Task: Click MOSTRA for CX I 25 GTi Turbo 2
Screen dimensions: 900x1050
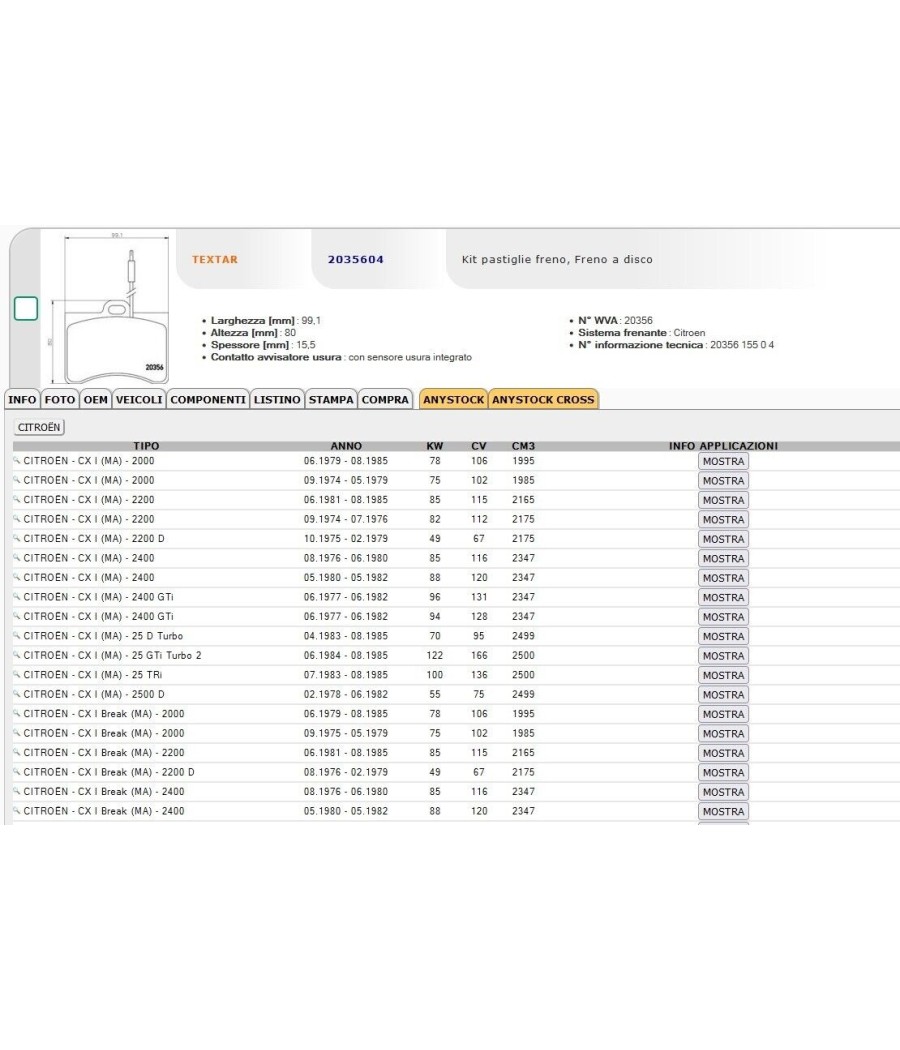Action: [x=723, y=656]
